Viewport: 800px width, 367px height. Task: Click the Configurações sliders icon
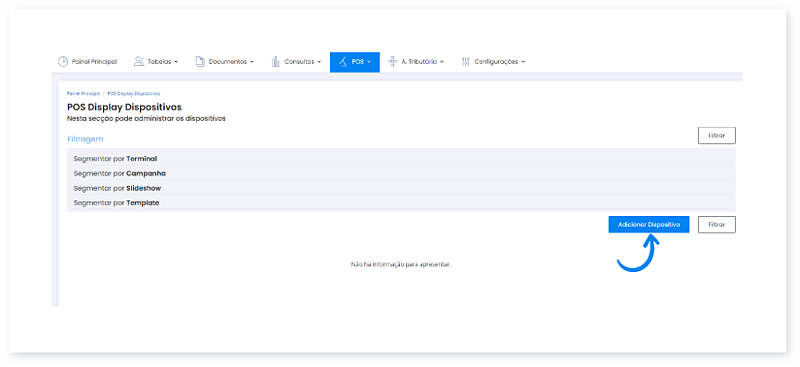tap(465, 61)
